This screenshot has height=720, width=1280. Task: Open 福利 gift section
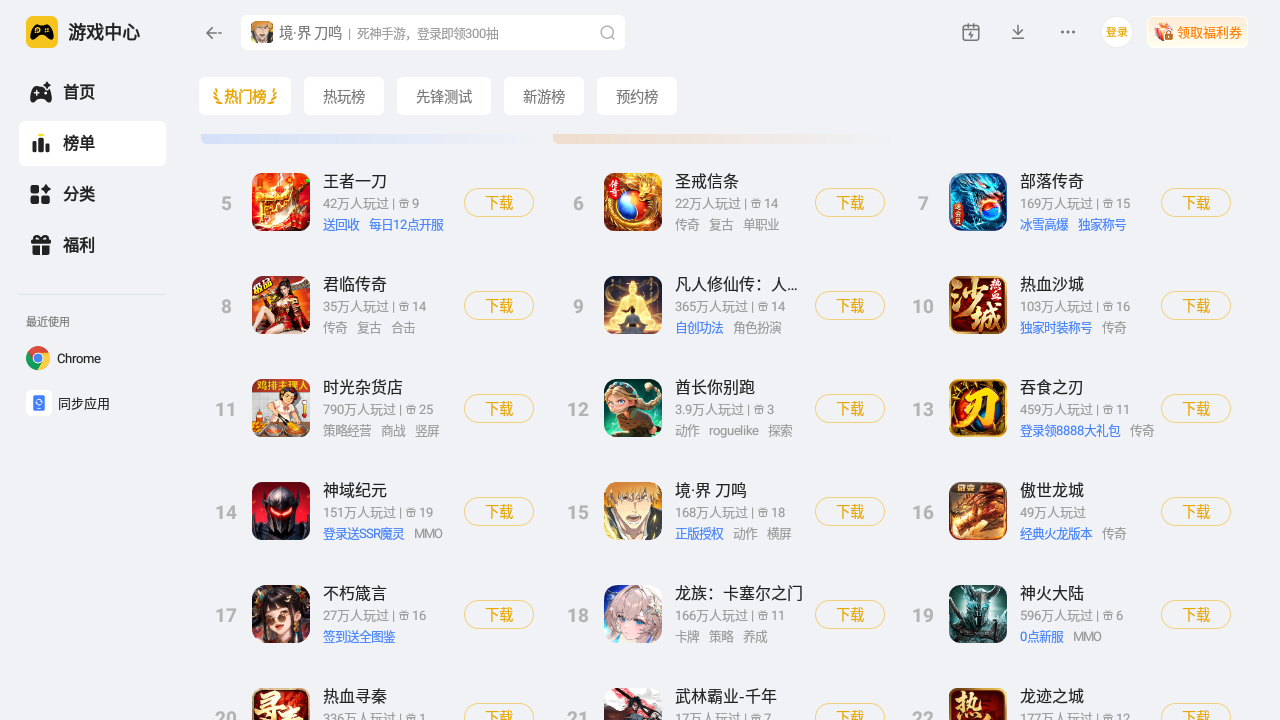coord(92,245)
